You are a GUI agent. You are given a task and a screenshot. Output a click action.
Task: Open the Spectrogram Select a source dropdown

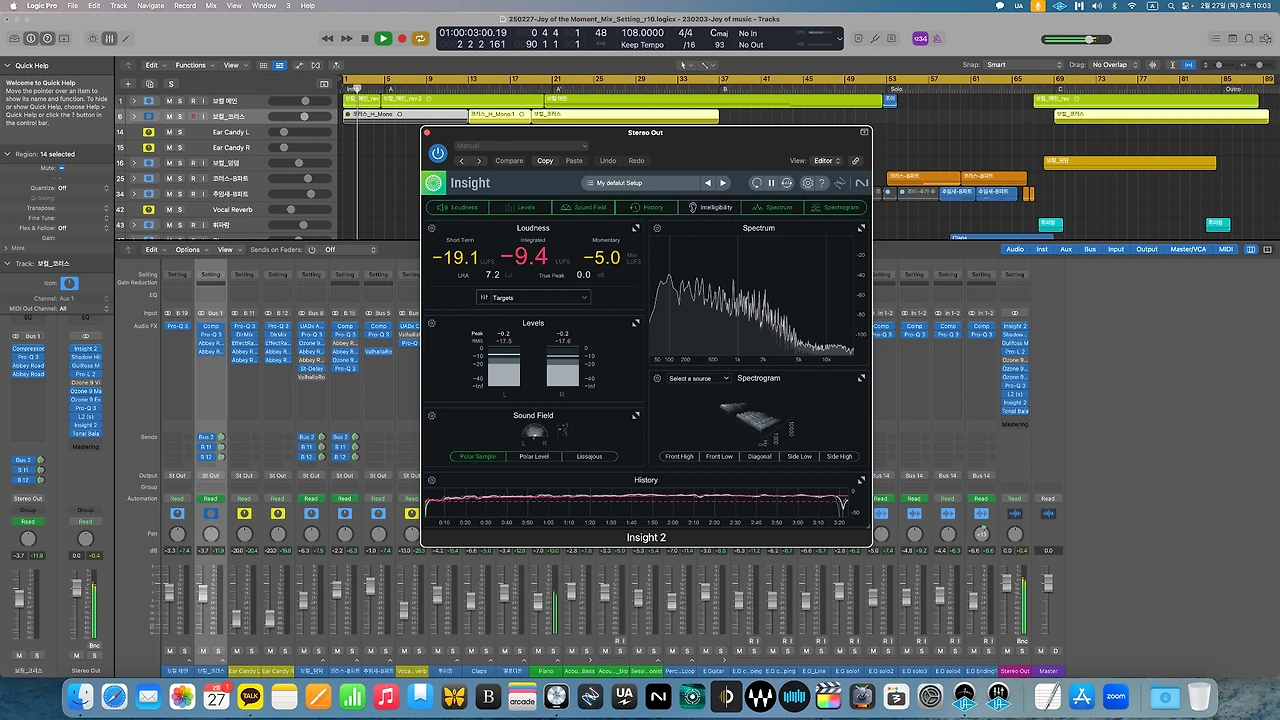pyautogui.click(x=698, y=378)
